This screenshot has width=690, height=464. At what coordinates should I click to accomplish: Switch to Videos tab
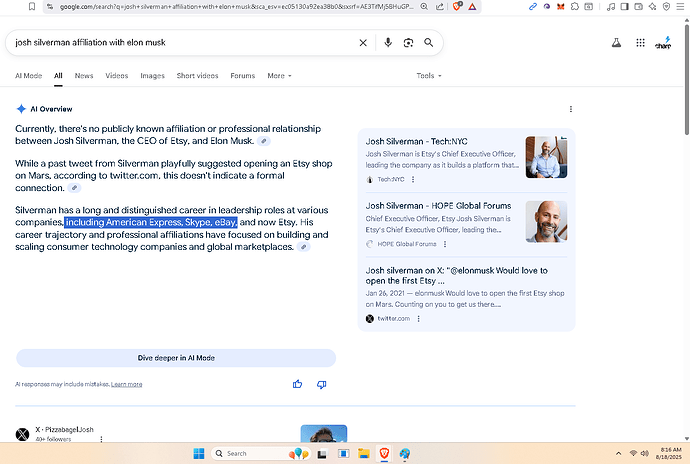point(117,76)
